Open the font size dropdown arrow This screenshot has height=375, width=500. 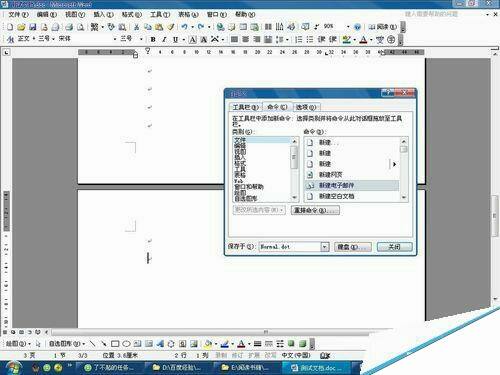tap(141, 39)
